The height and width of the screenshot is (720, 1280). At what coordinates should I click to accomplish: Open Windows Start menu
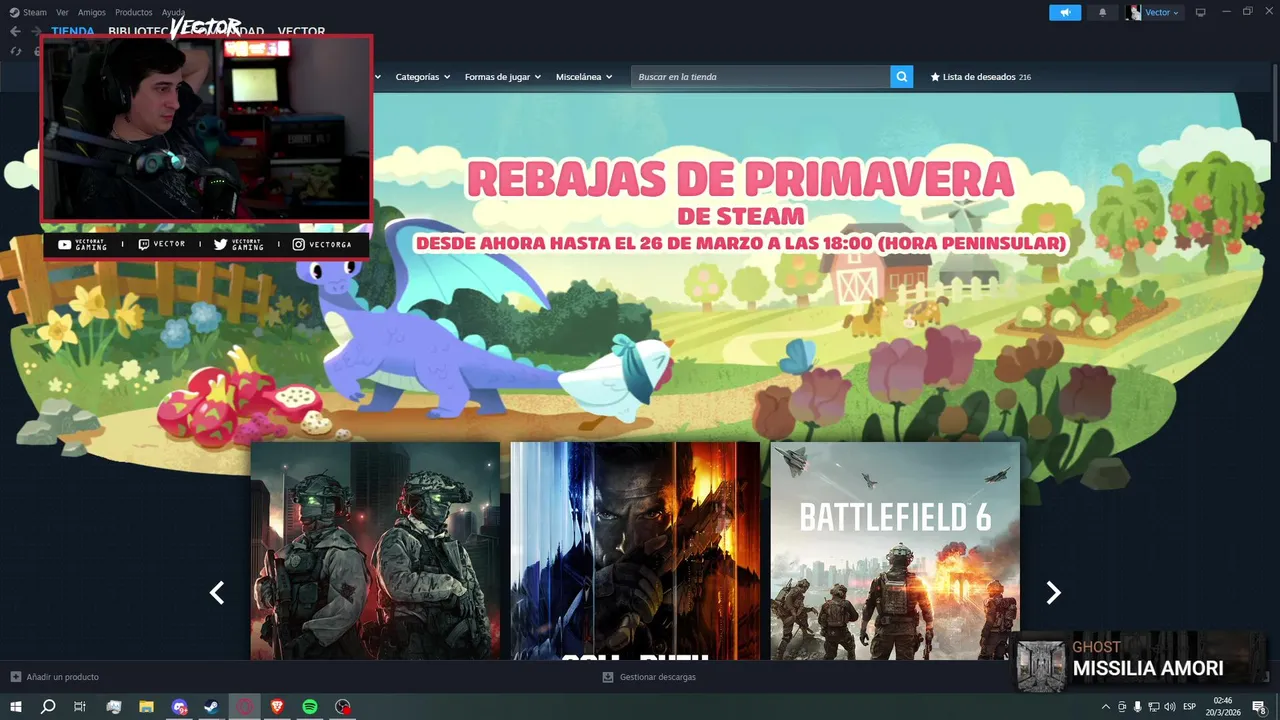tap(16, 707)
